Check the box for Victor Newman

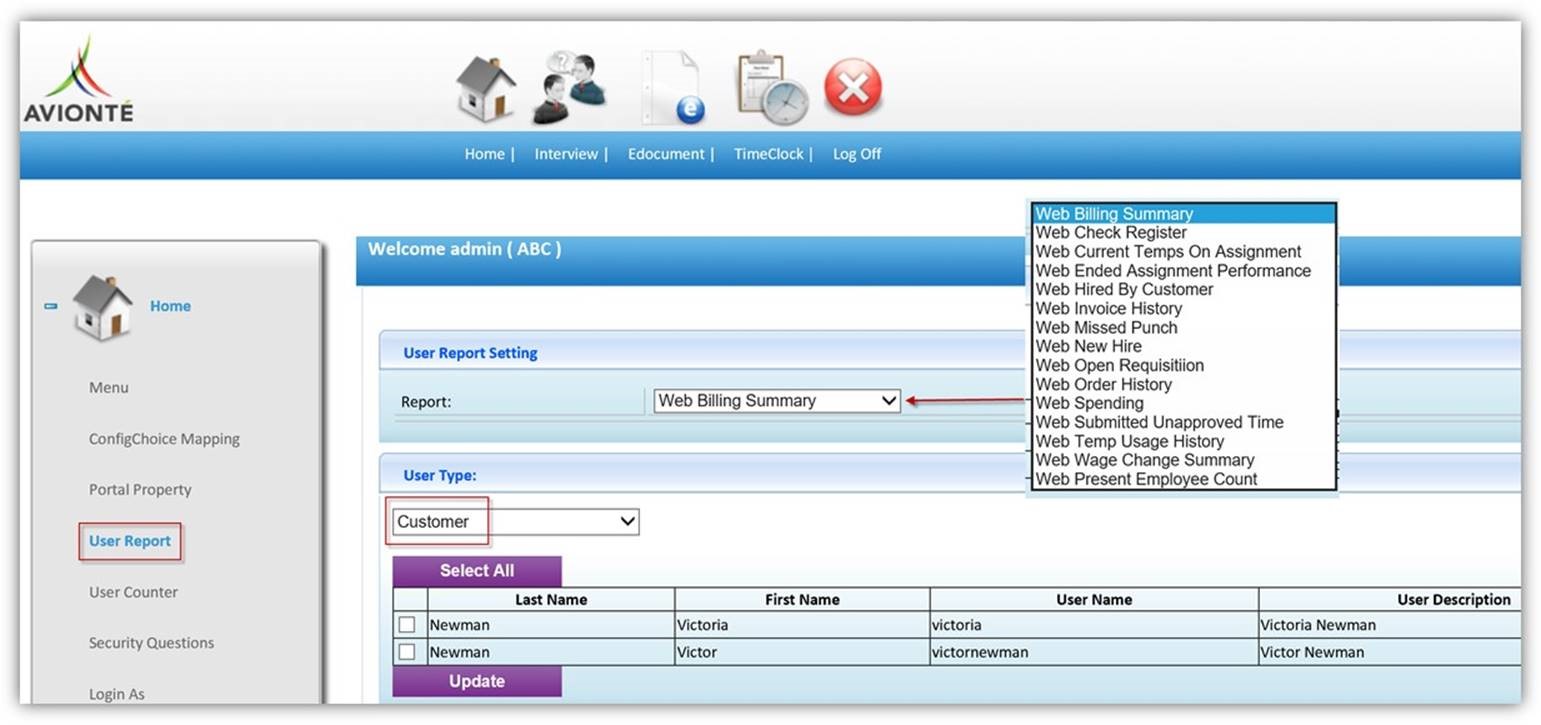406,651
